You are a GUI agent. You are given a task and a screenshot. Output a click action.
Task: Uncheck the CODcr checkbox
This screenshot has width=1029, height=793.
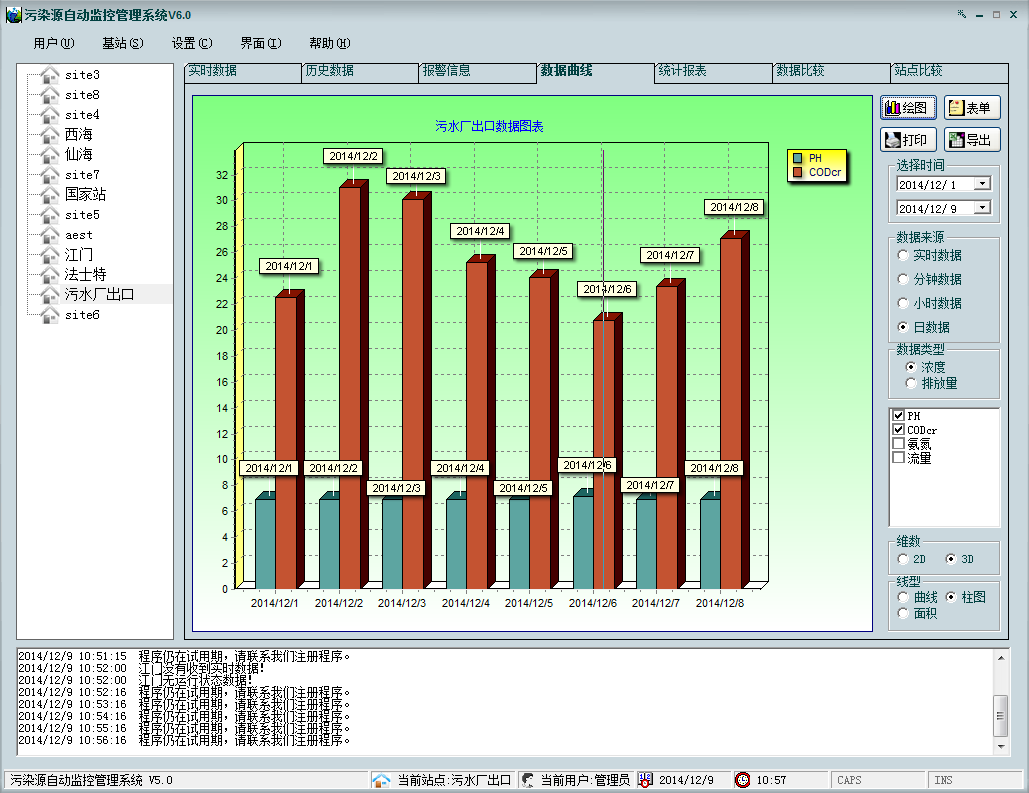point(898,429)
